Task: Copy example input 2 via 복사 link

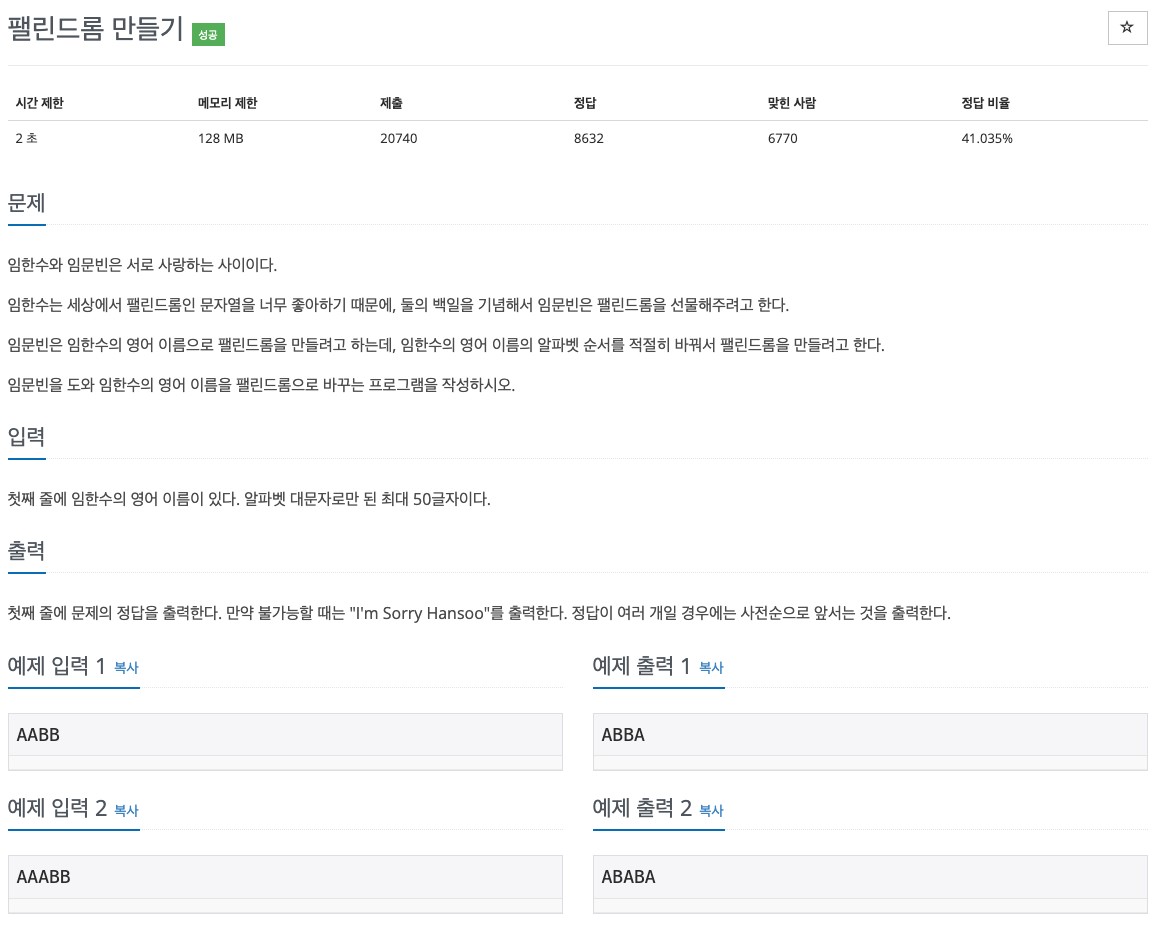Action: (x=126, y=810)
